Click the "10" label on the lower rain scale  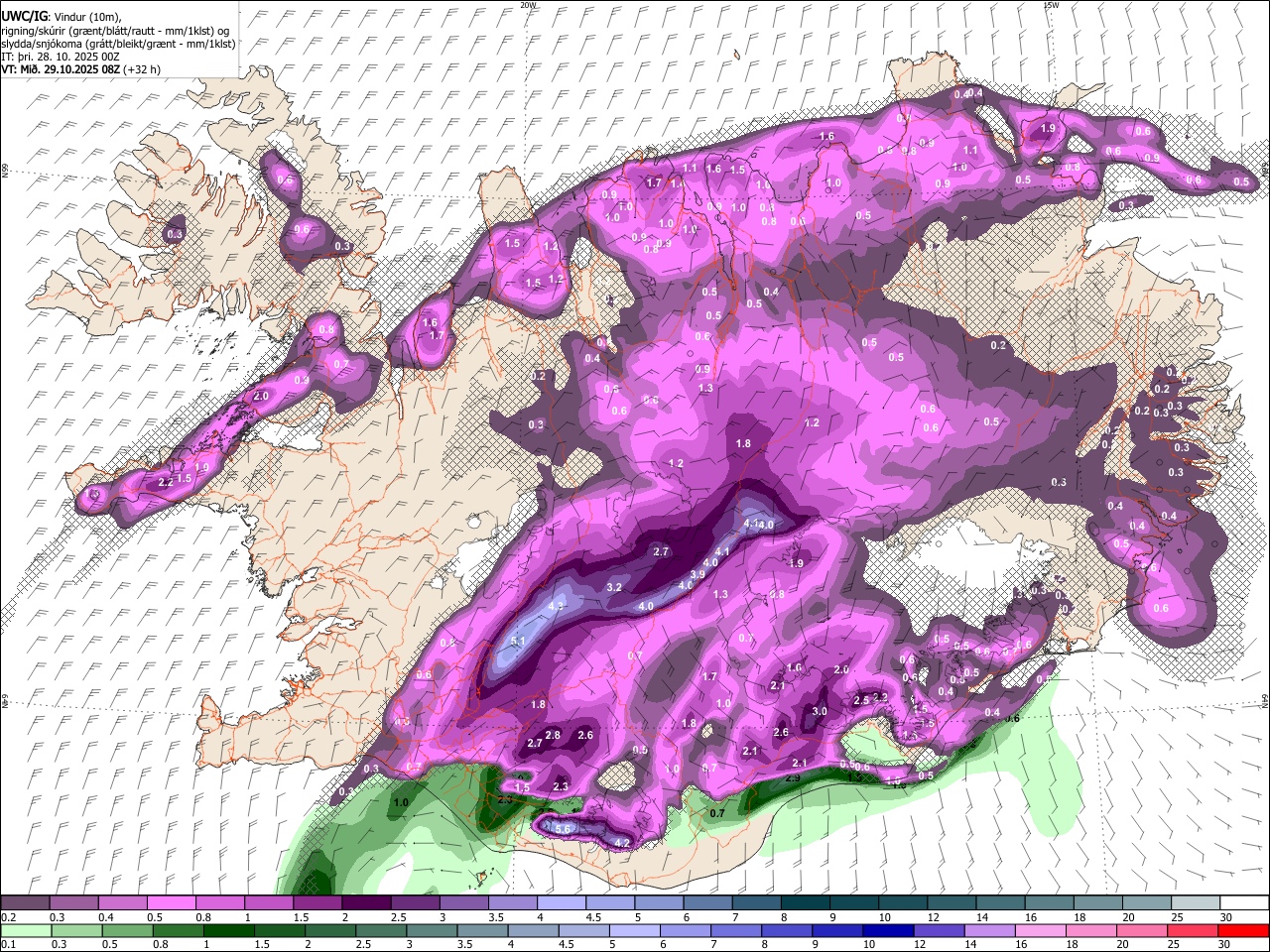pos(869,944)
